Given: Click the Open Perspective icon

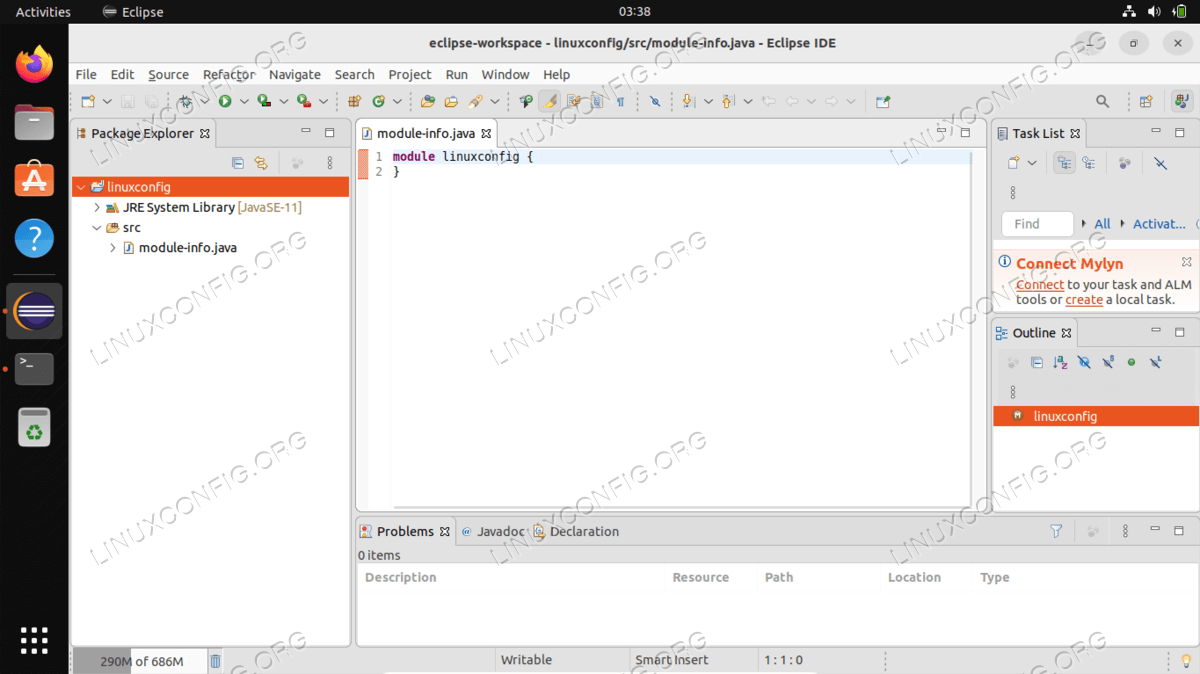Looking at the screenshot, I should [x=1146, y=101].
